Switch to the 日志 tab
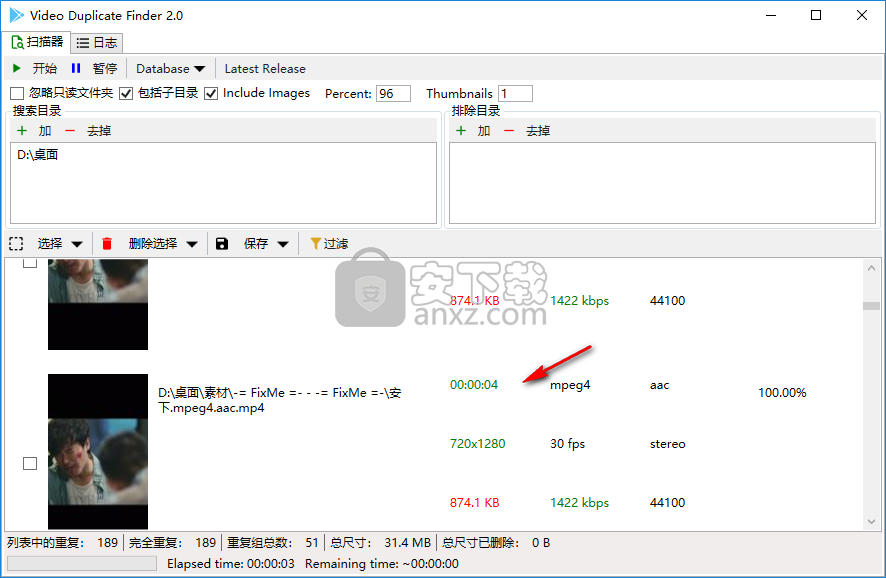 [x=97, y=42]
